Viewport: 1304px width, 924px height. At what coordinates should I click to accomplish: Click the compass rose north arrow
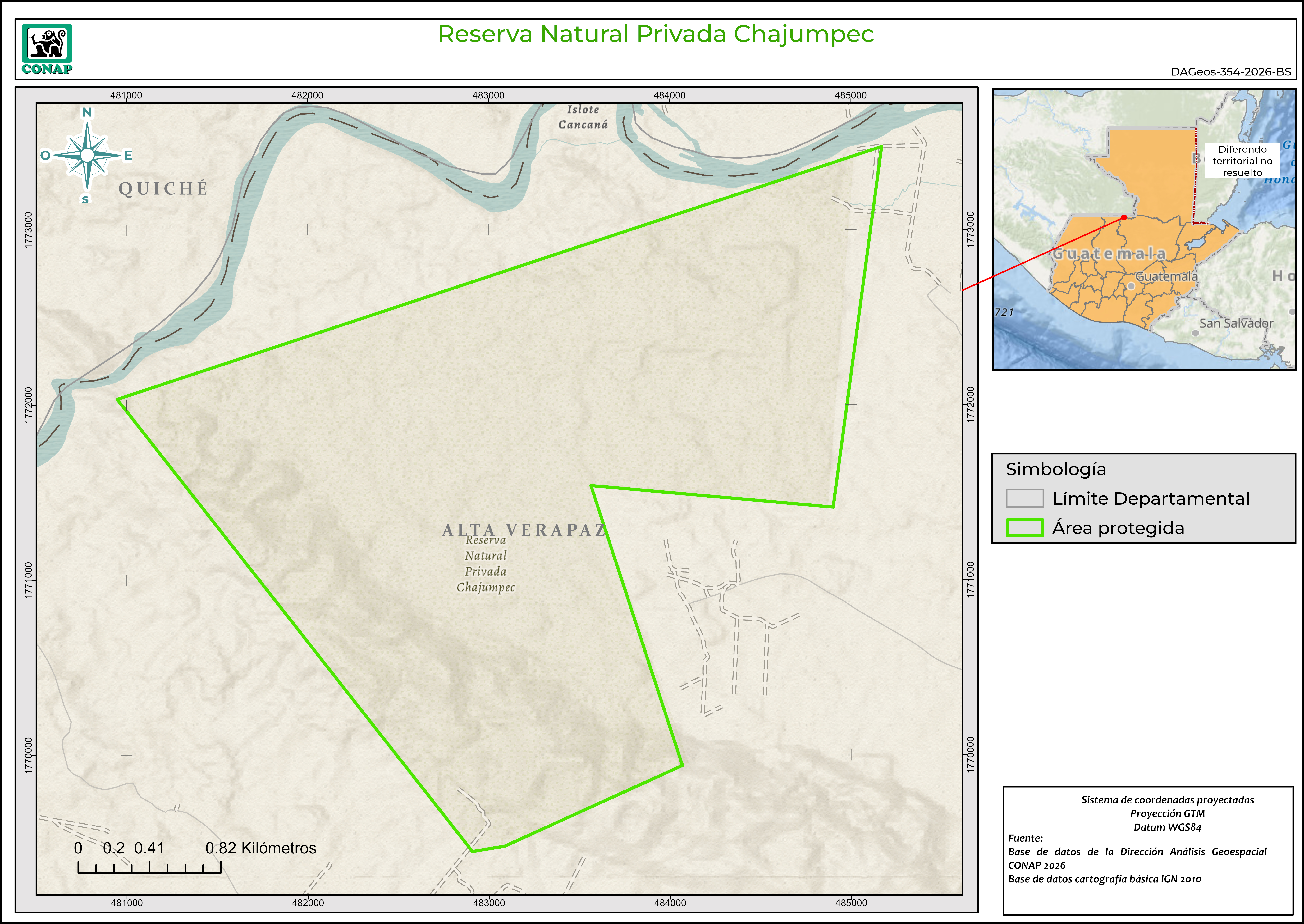[x=87, y=155]
